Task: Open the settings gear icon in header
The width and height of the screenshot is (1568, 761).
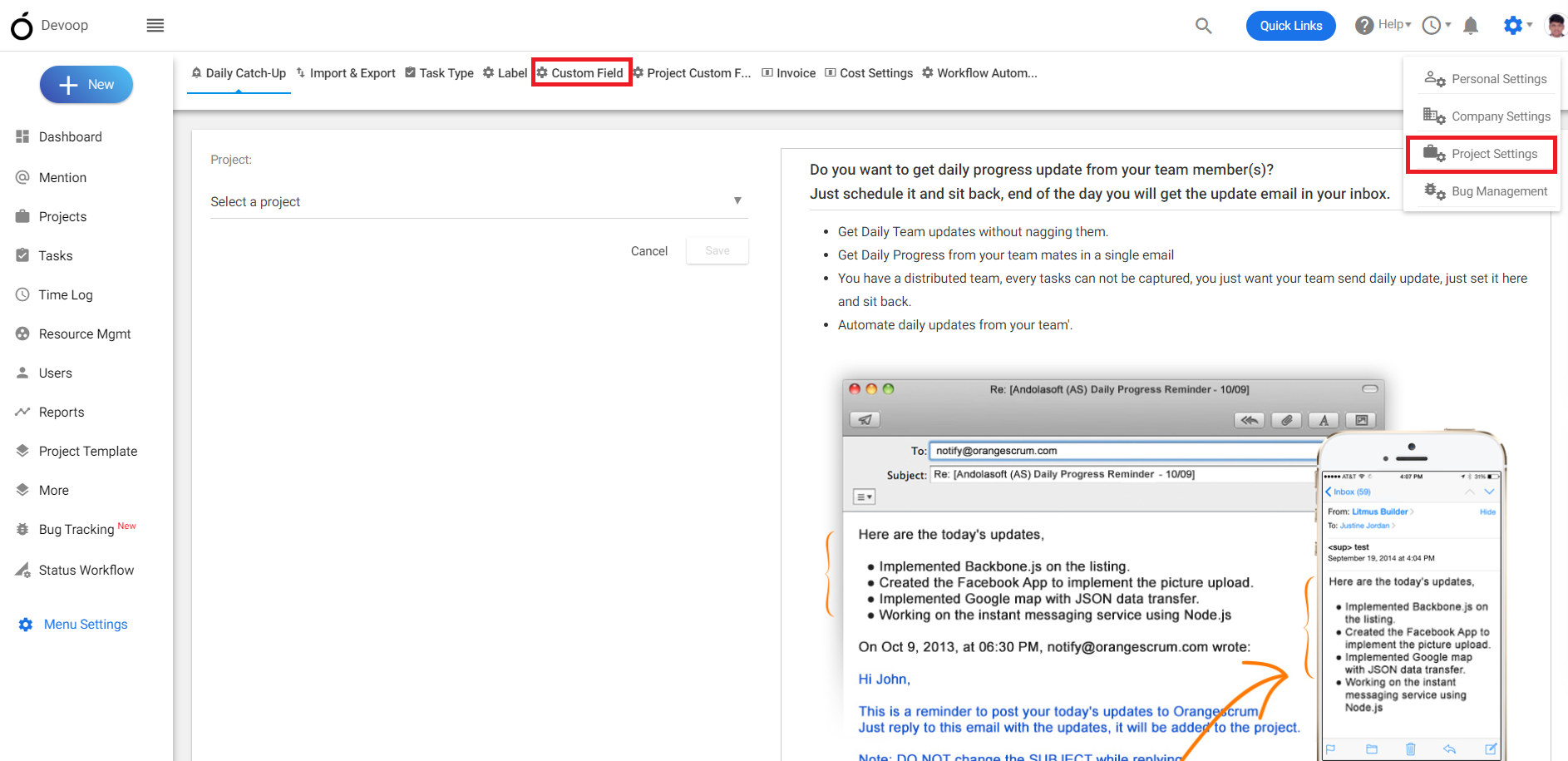Action: click(x=1513, y=26)
